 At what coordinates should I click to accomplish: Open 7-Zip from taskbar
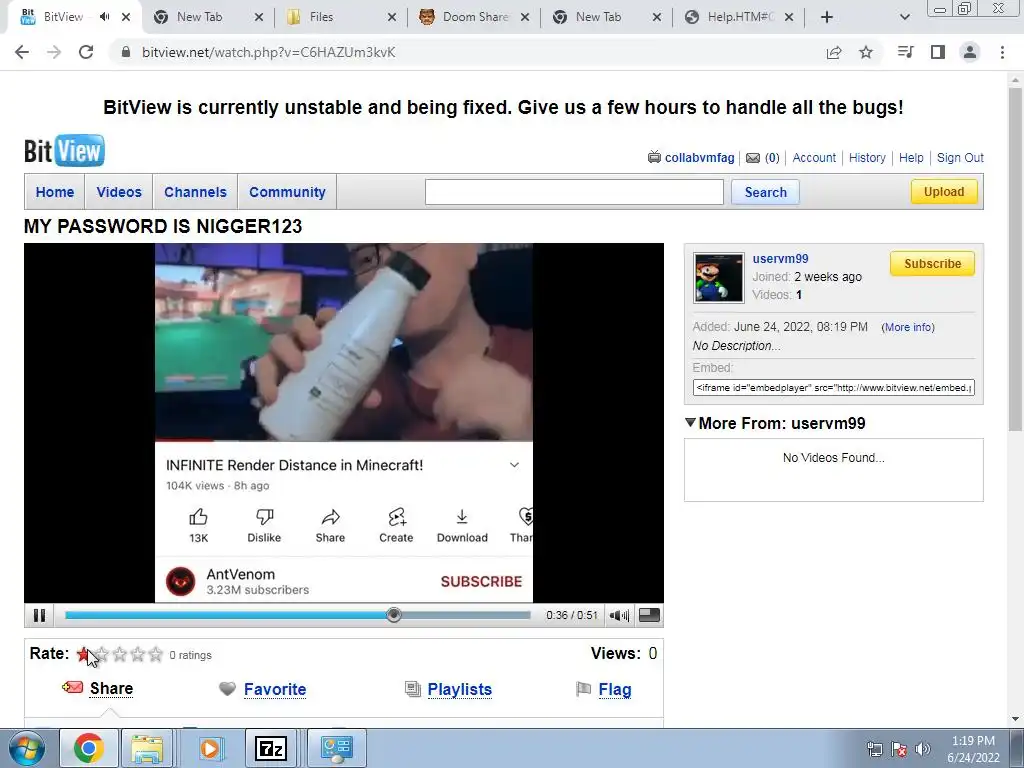coord(271,748)
